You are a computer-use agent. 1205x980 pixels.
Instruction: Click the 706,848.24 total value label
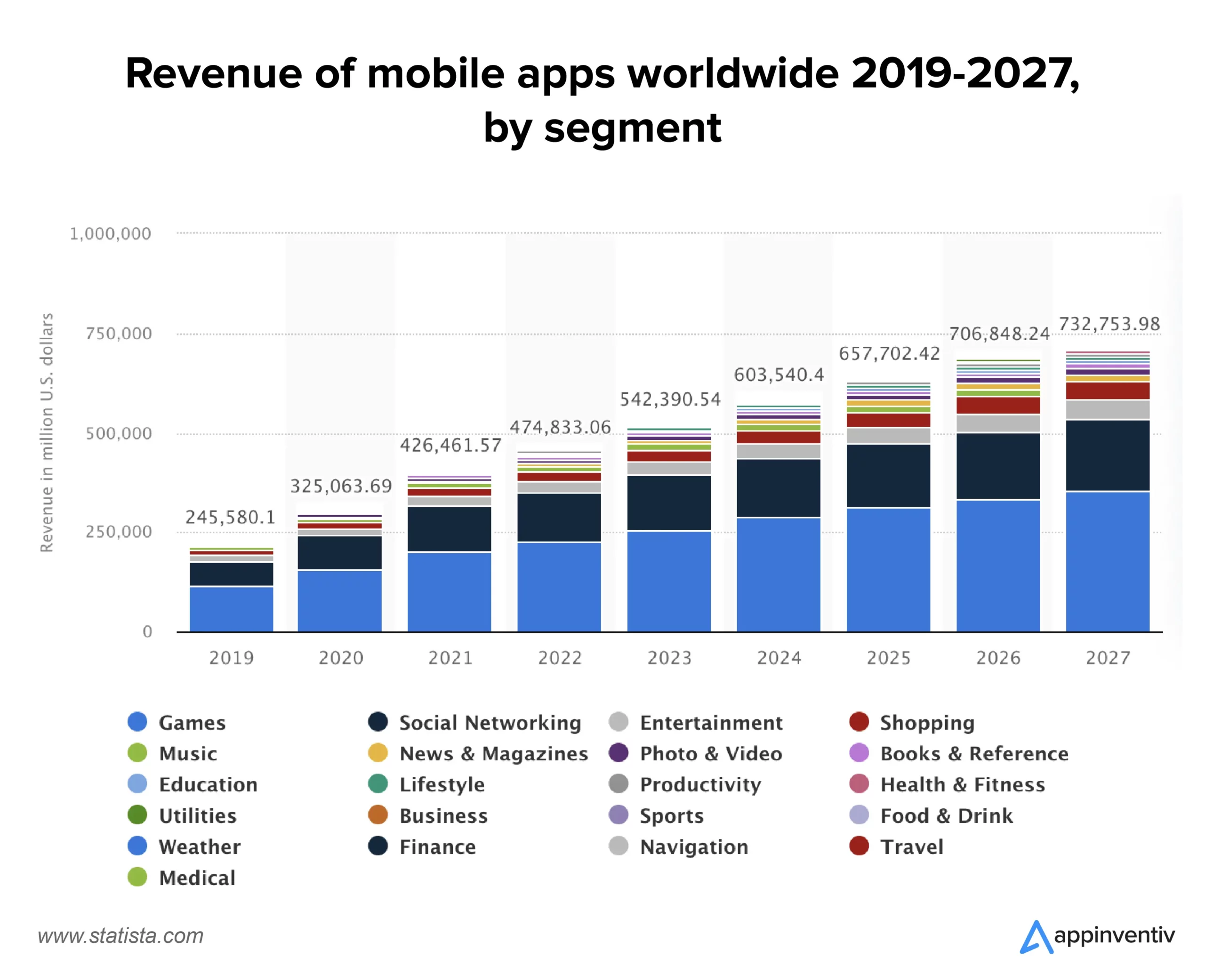click(999, 334)
